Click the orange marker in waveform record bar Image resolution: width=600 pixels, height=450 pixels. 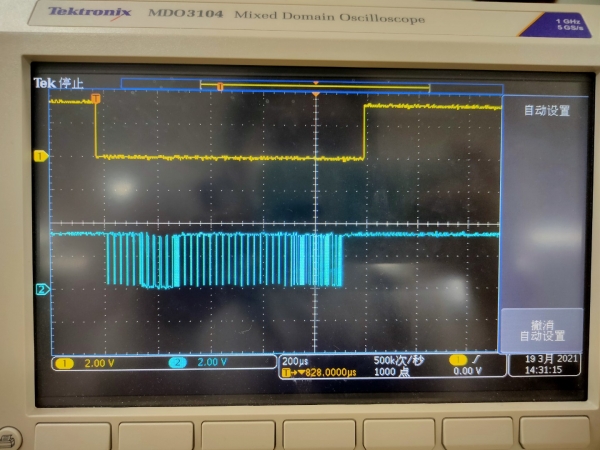click(220, 86)
